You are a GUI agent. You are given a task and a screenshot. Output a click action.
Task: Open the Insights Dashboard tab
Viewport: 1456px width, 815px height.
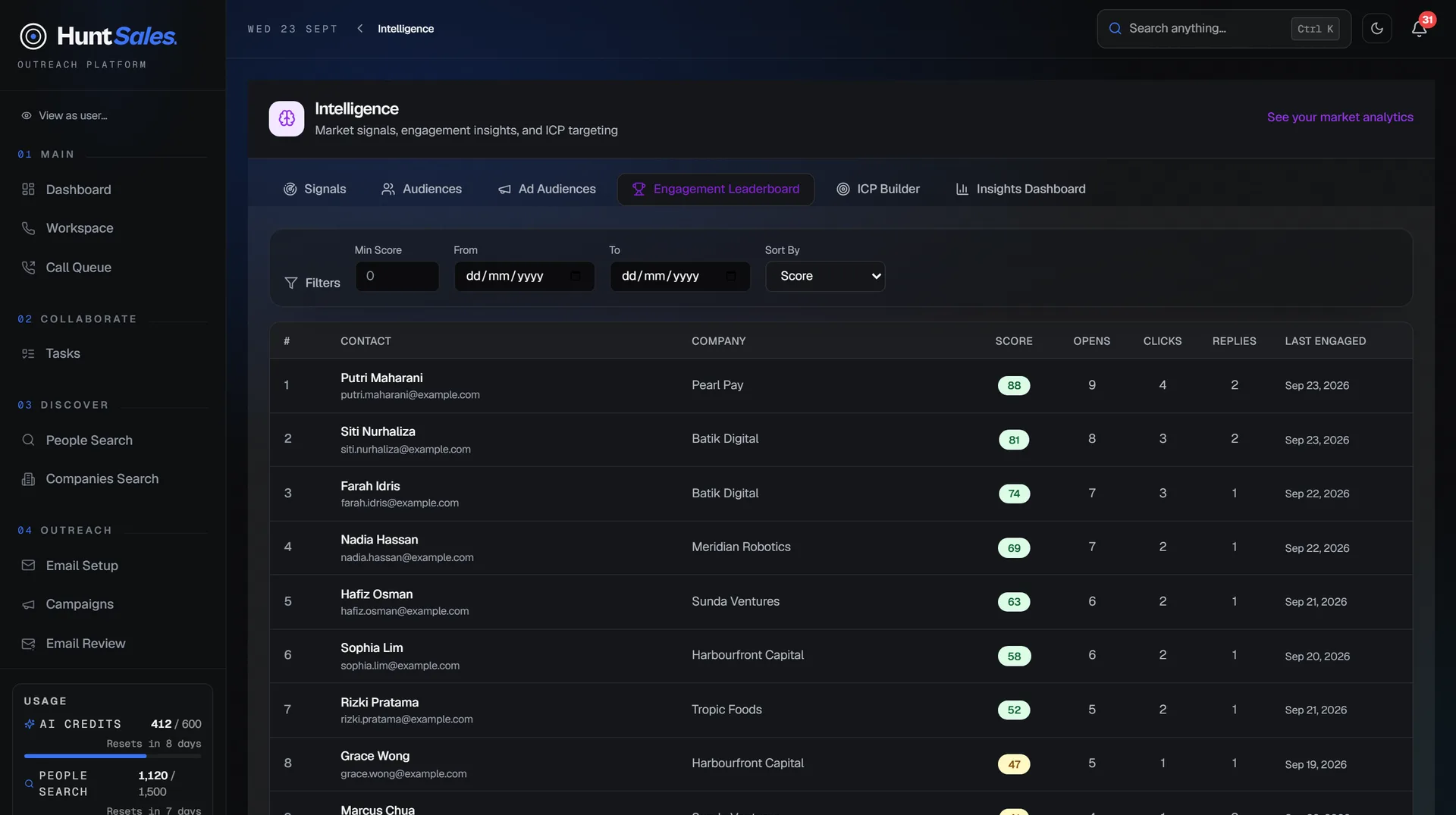[x=1020, y=190]
